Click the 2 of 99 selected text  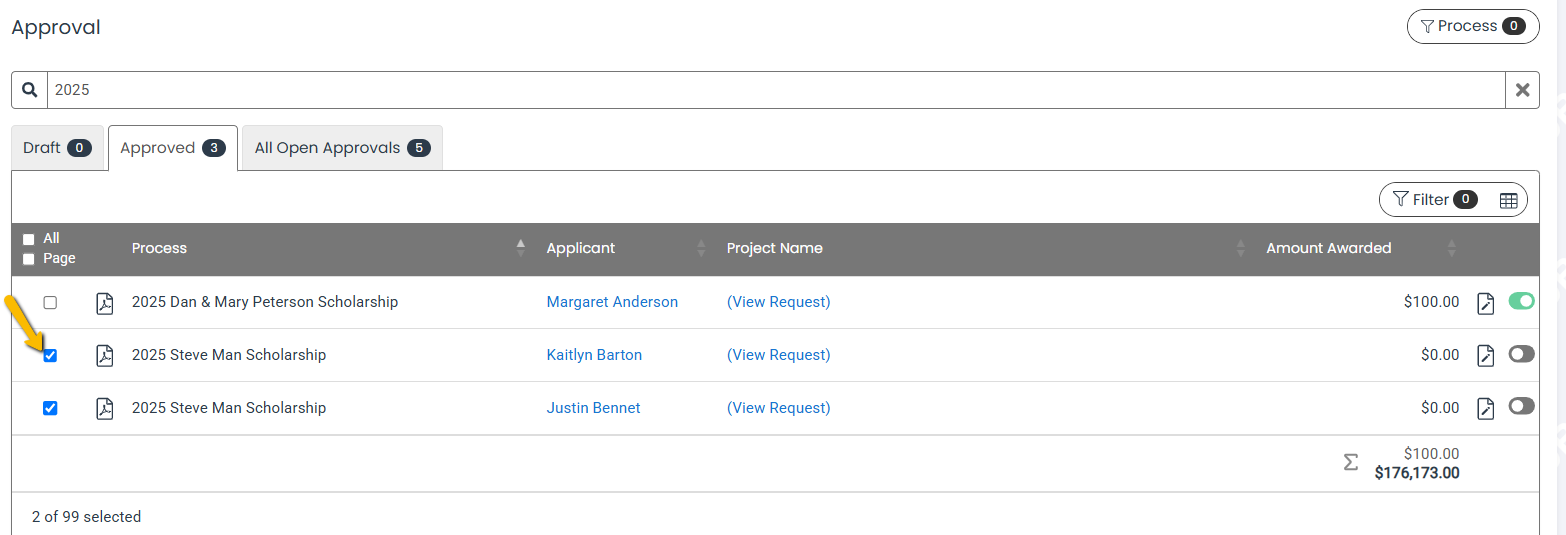tap(86, 517)
